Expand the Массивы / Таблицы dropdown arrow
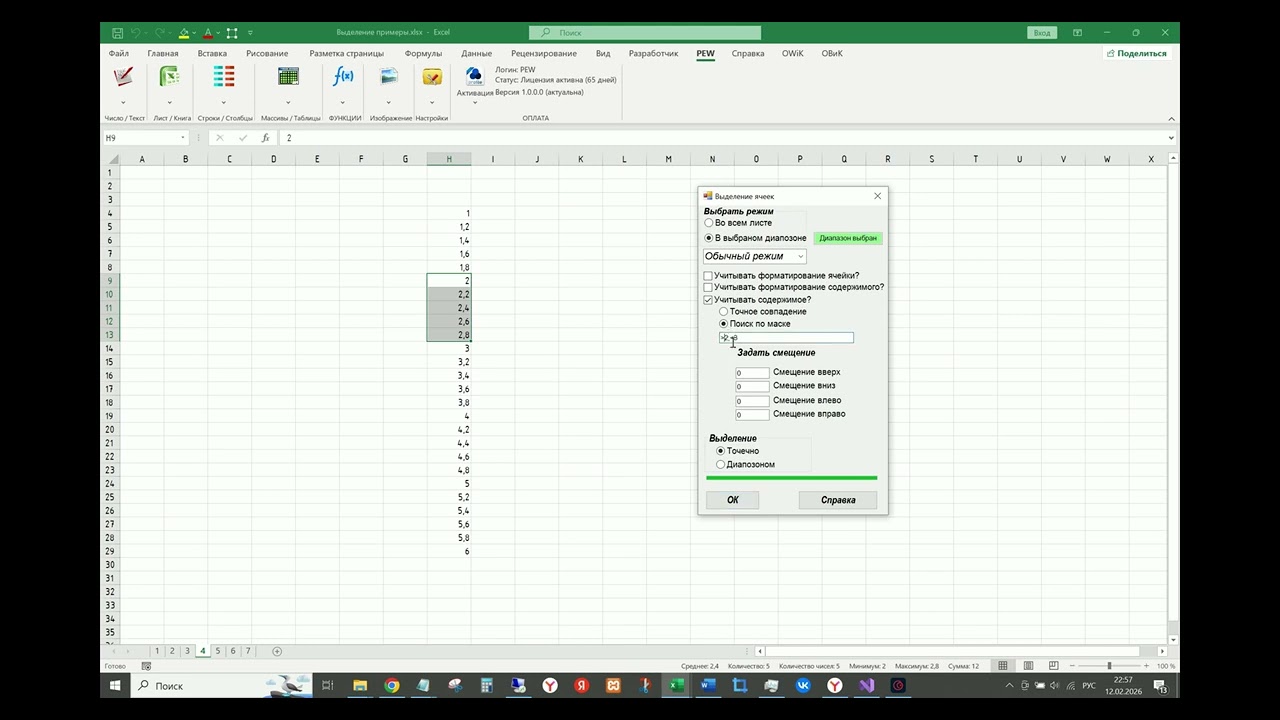The width and height of the screenshot is (1280, 720). click(x=288, y=102)
